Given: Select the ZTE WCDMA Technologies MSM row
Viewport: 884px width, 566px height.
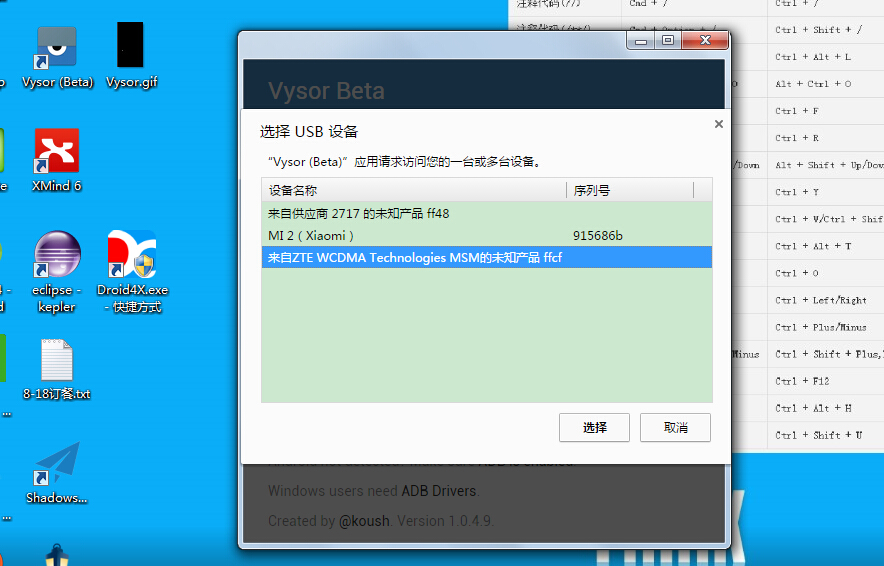Looking at the screenshot, I should coord(415,258).
